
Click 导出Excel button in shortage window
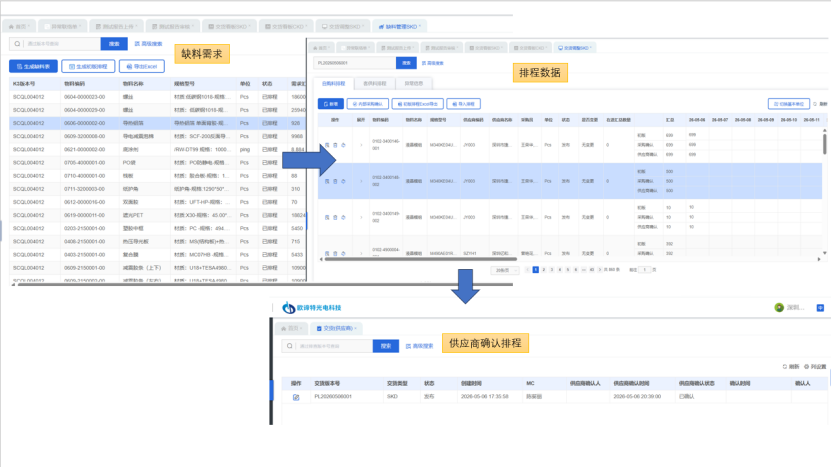click(x=142, y=67)
